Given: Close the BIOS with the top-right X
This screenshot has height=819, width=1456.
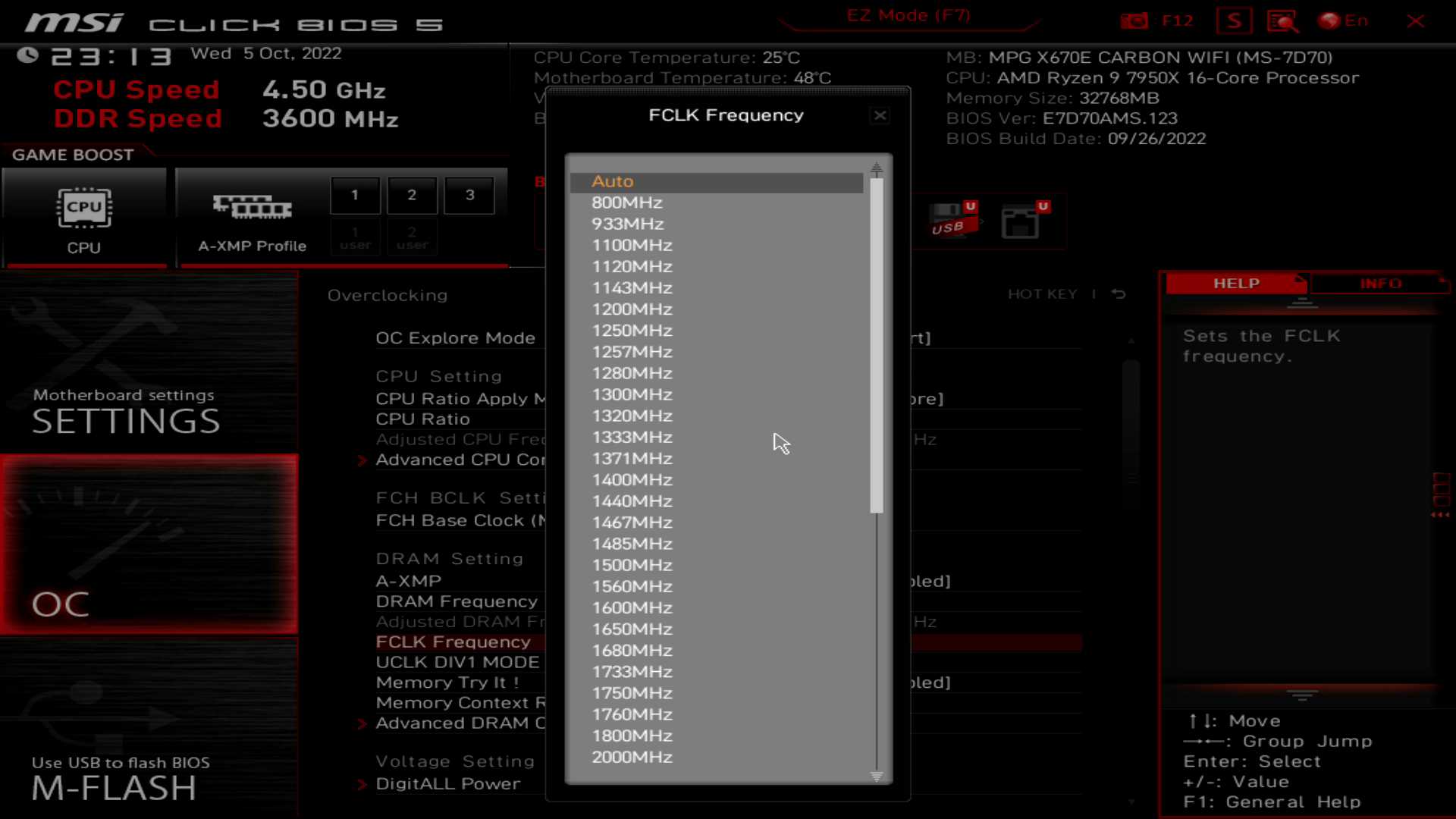Looking at the screenshot, I should (1415, 20).
